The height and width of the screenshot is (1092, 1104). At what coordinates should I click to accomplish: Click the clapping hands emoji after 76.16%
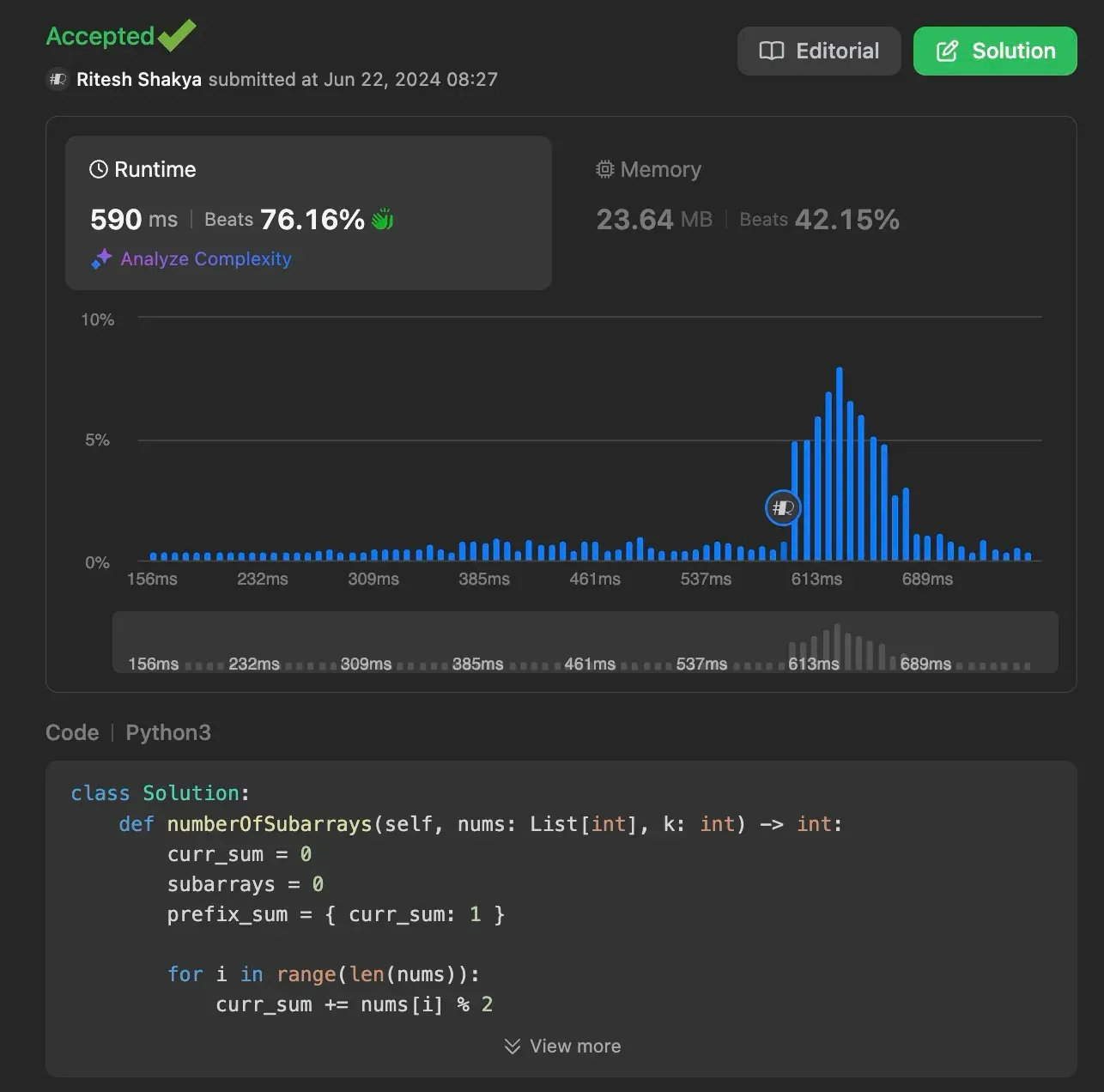point(382,219)
